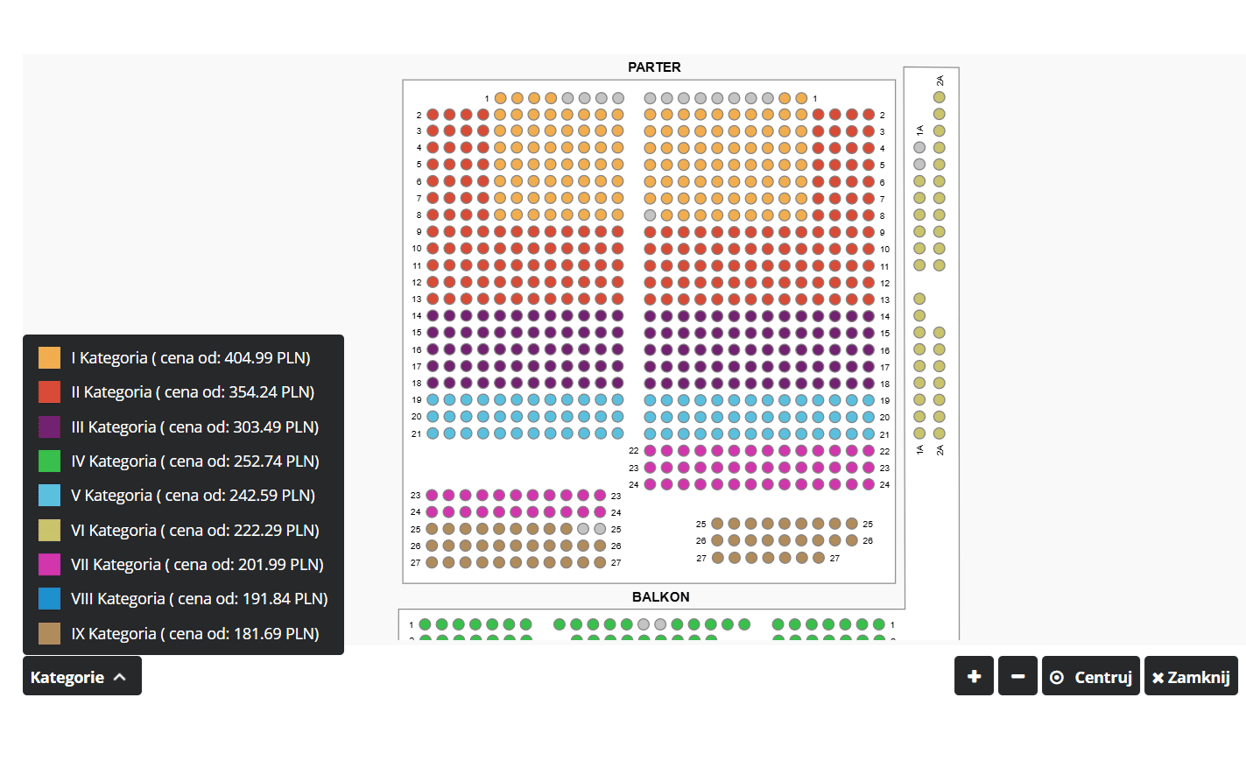Pick first blue seat in left row 19

[433, 400]
